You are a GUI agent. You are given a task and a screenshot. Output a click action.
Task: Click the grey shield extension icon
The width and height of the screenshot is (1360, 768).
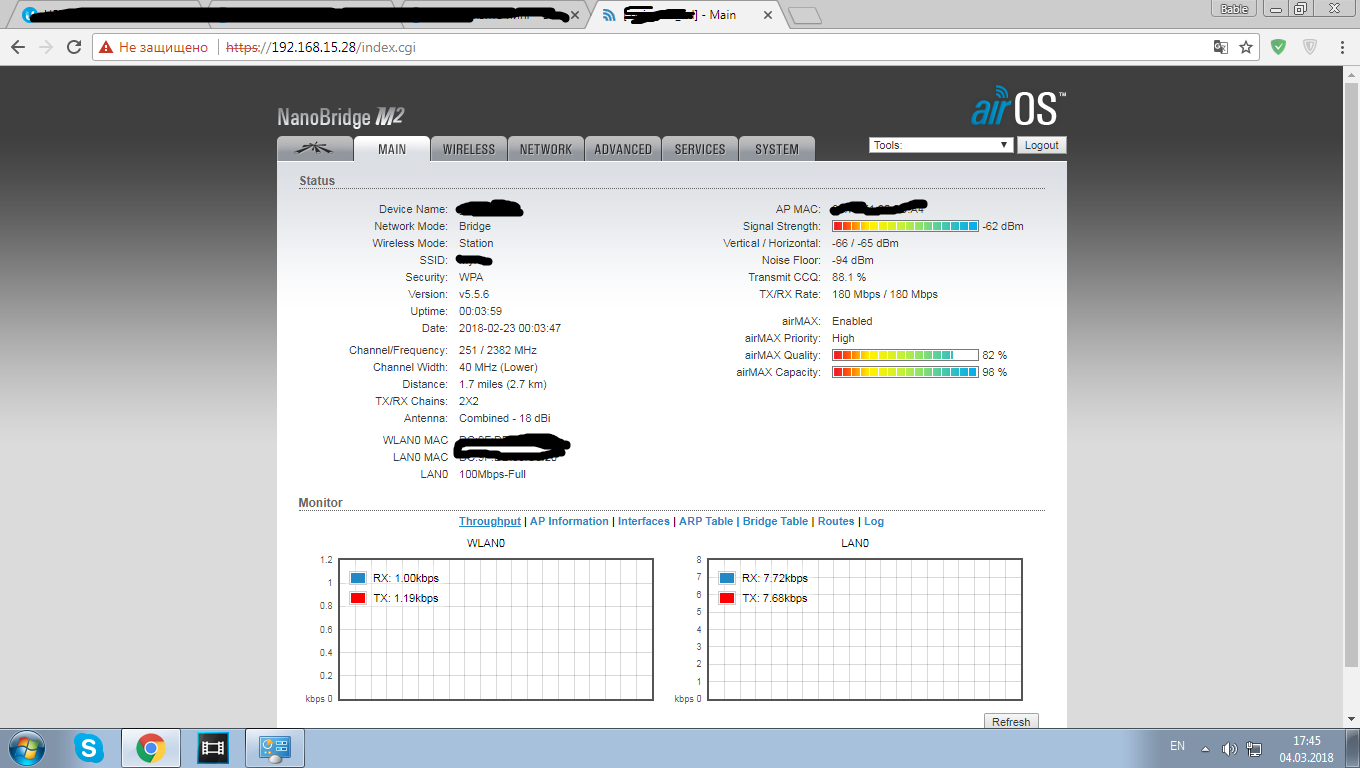point(1310,46)
